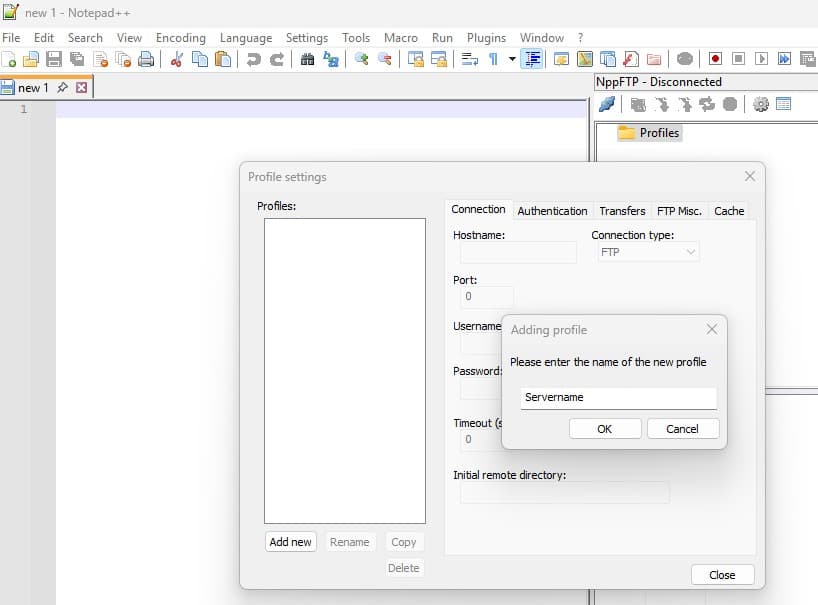Open the Document Map toolbar icon
This screenshot has height=605, width=818.
coord(585,59)
